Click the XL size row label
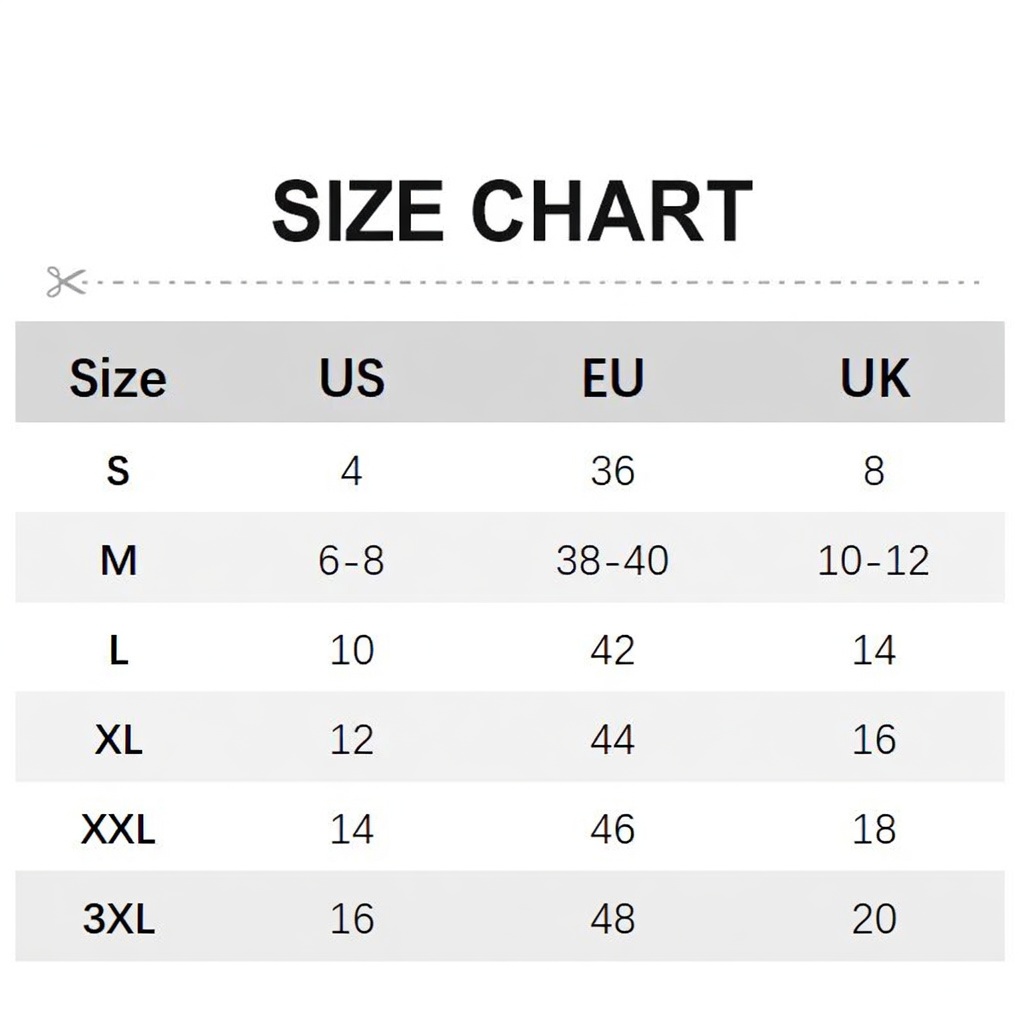1024x1024 pixels. pyautogui.click(x=118, y=740)
